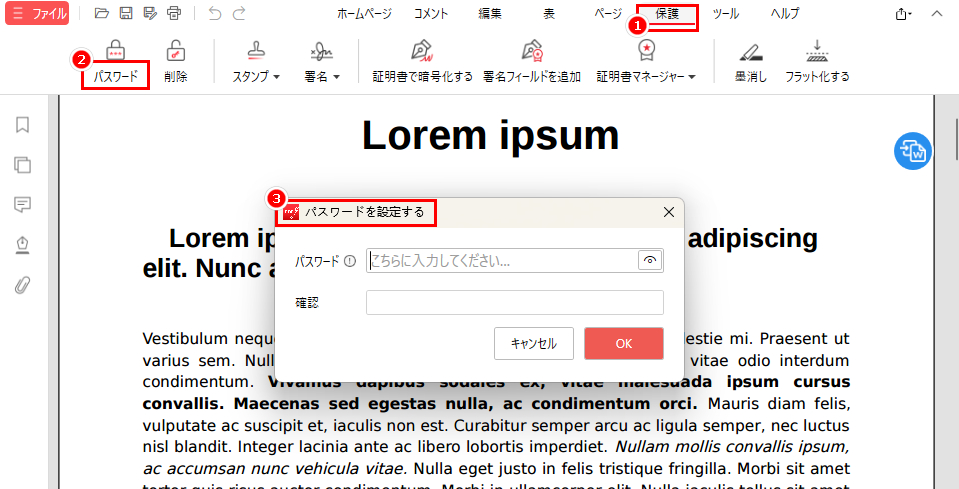Close the パスワードを設定する dialog
Viewport: 959px width, 489px height.
(668, 212)
